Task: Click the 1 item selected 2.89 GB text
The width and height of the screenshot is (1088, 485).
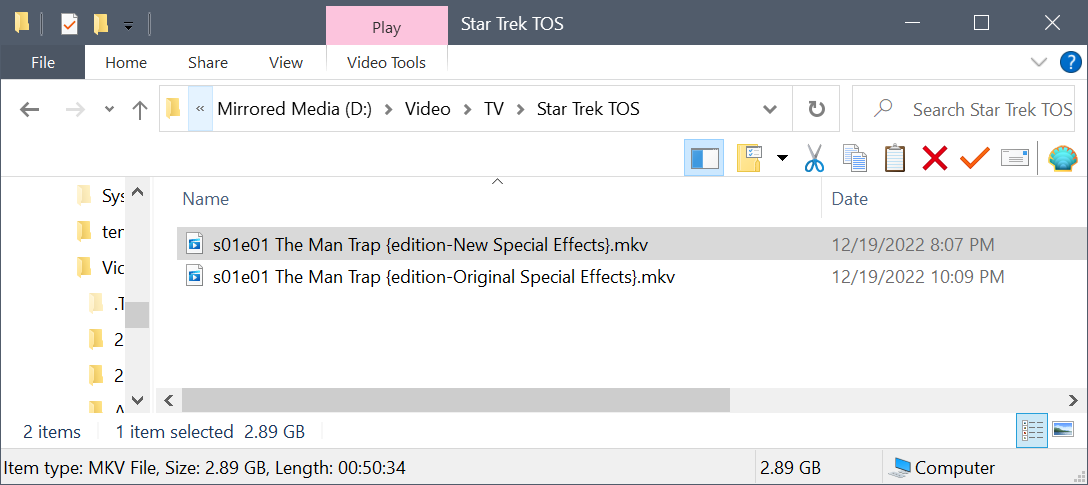Action: pyautogui.click(x=210, y=432)
